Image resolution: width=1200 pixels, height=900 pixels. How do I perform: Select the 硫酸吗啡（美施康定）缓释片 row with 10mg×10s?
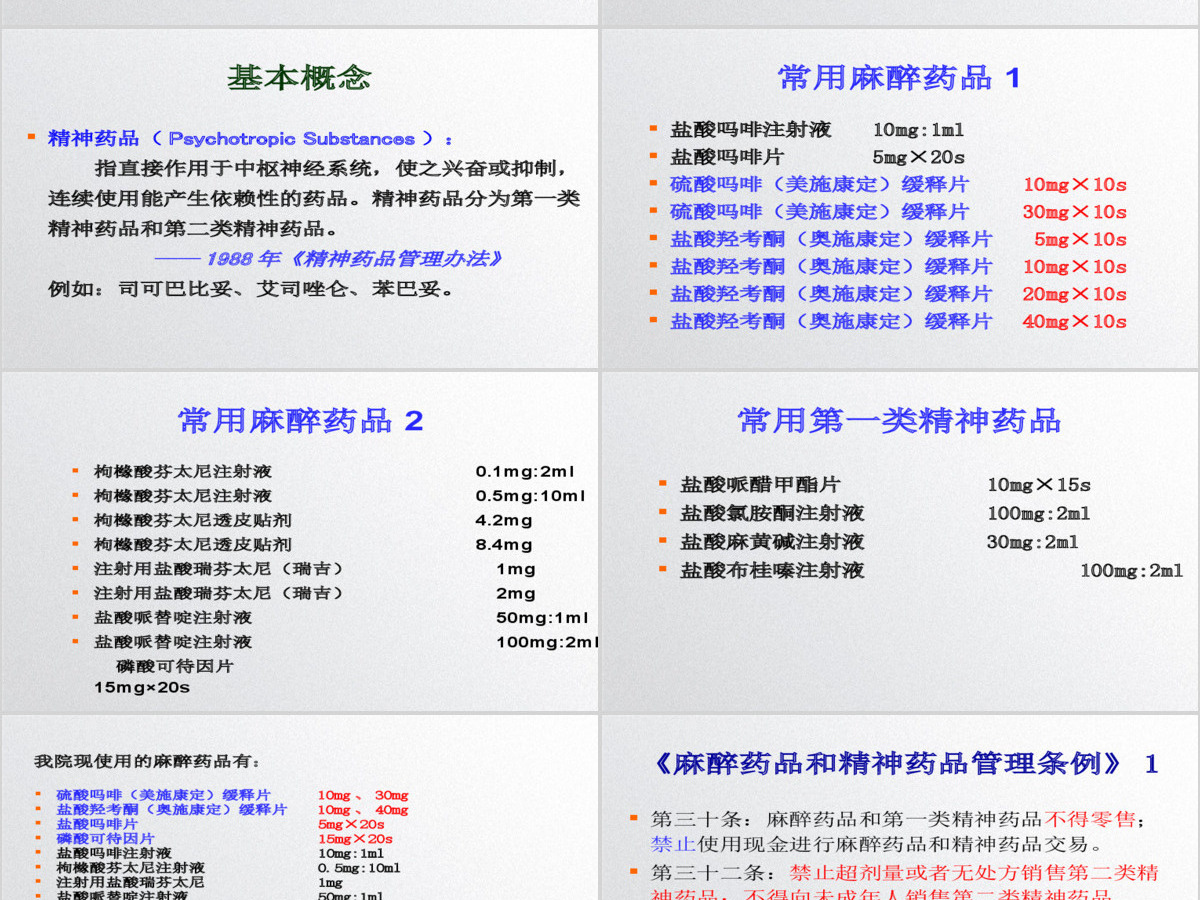[x=898, y=184]
